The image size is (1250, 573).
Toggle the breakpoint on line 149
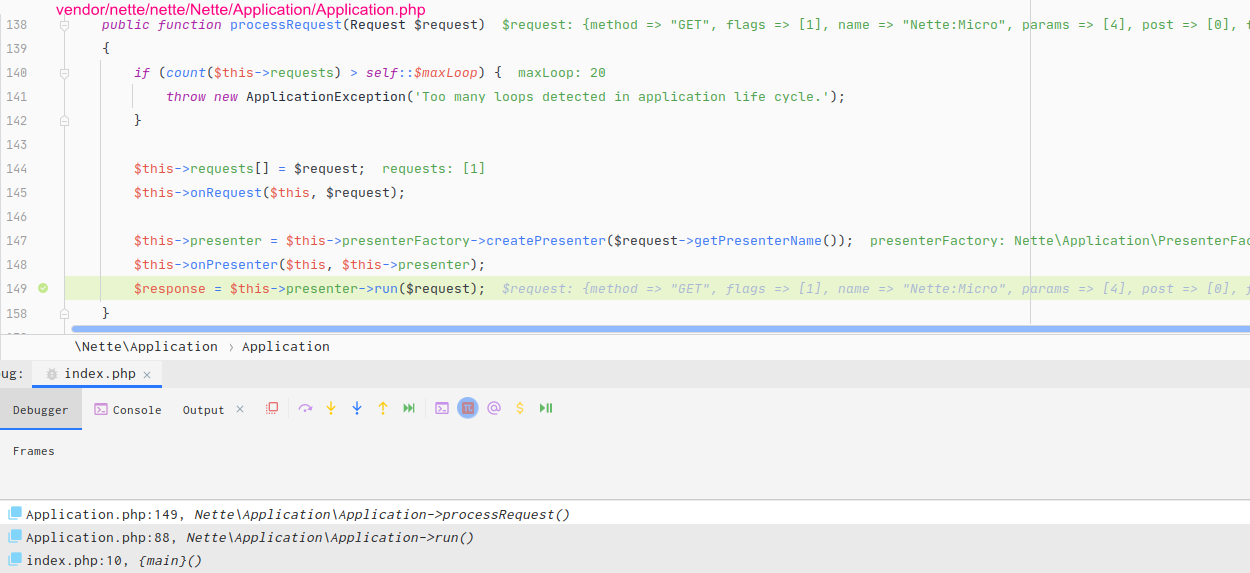43,288
